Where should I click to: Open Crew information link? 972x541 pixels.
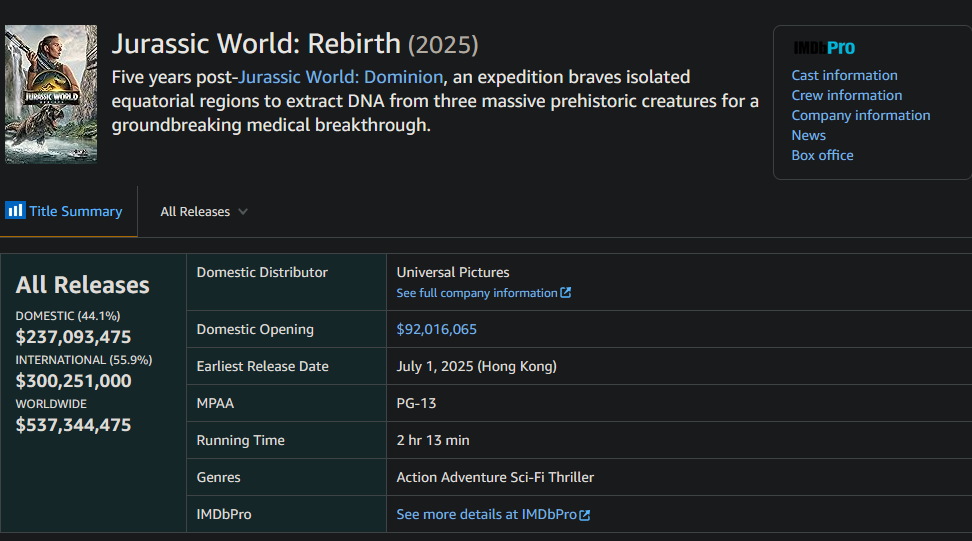point(847,95)
